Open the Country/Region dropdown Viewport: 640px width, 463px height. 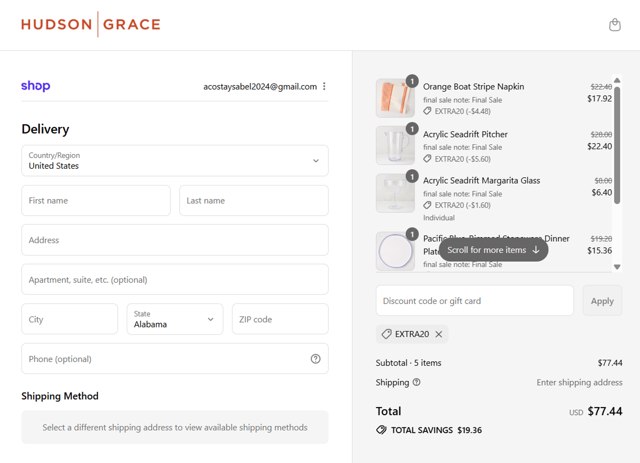[175, 160]
